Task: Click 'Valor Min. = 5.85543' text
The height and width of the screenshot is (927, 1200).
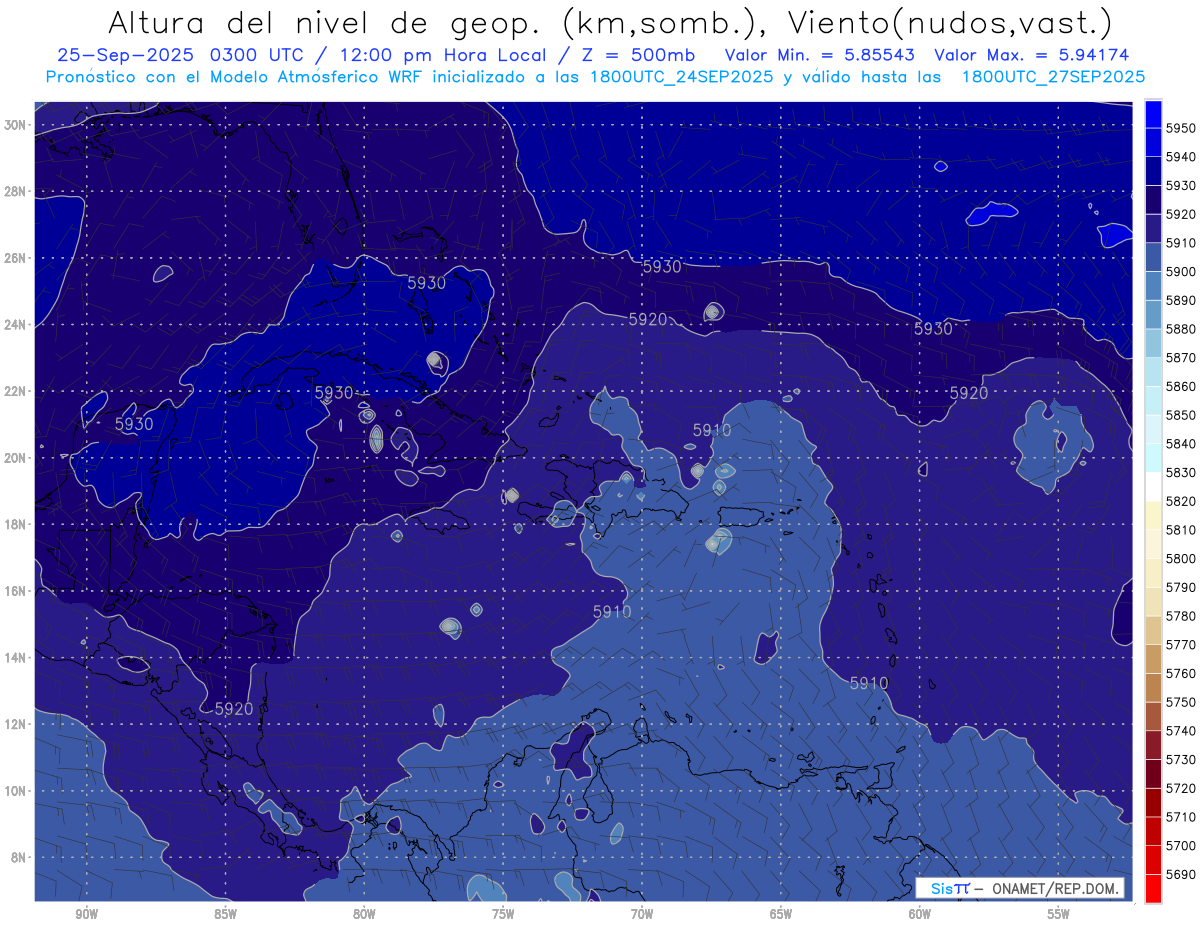Action: 821,55
